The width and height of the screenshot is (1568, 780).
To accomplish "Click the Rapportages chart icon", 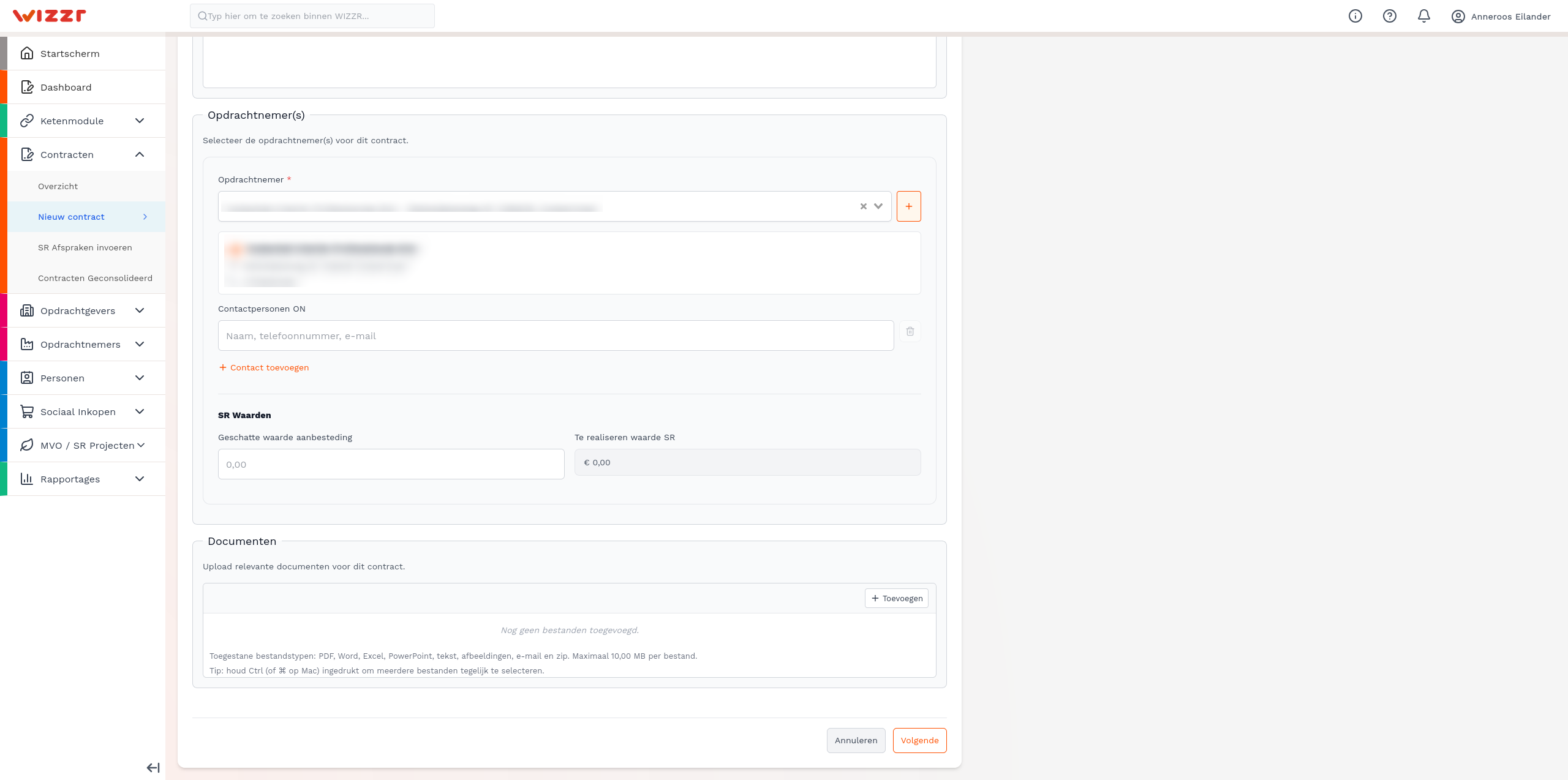I will pyautogui.click(x=27, y=479).
